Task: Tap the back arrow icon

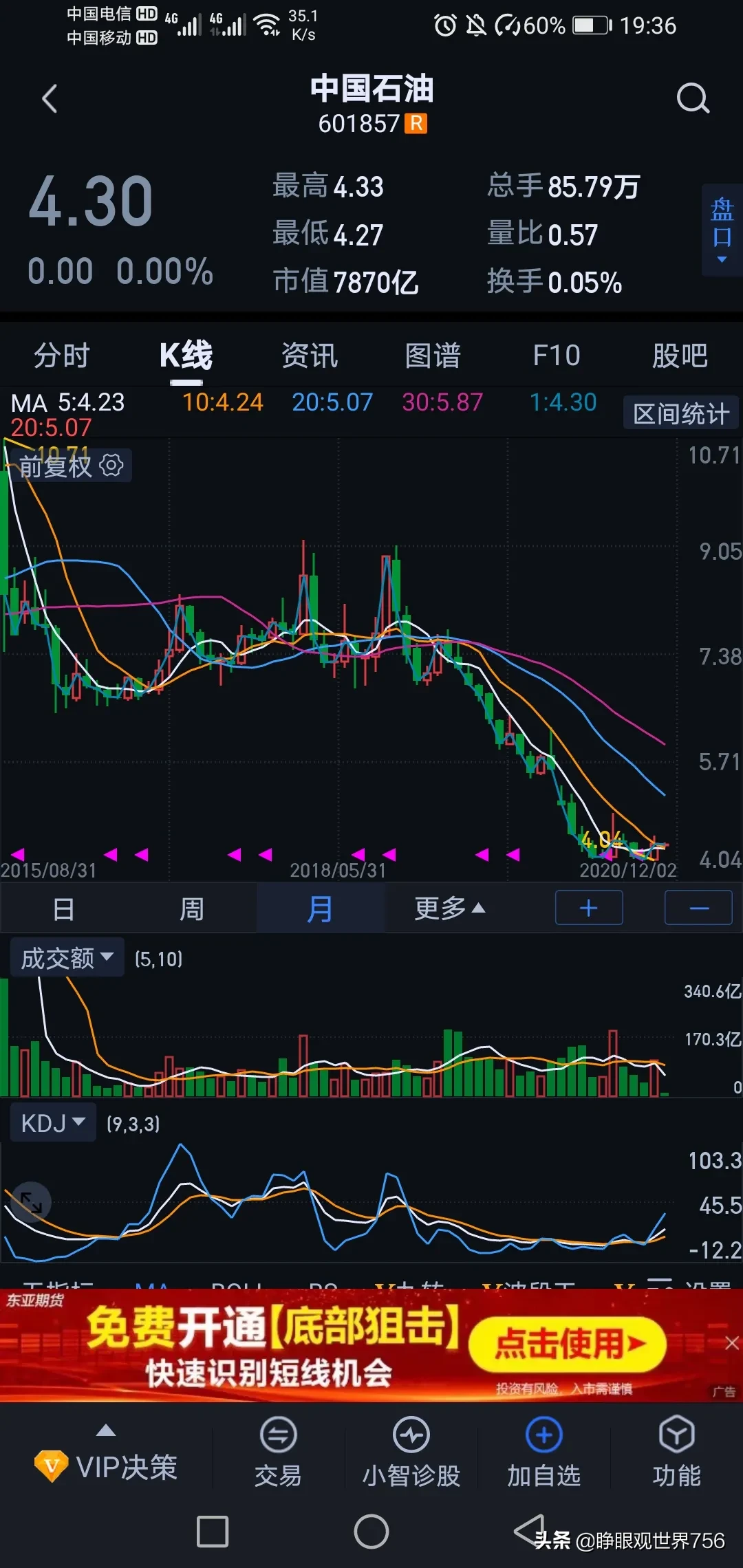Action: coord(50,99)
